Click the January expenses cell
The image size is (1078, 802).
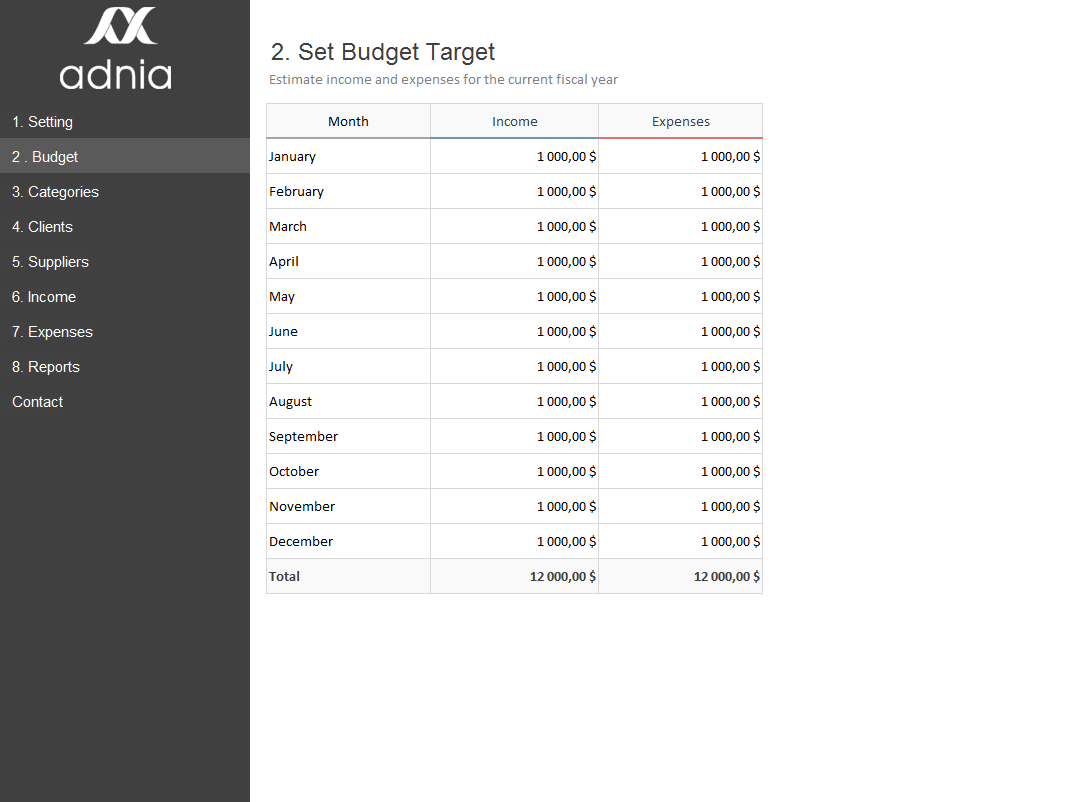pyautogui.click(x=681, y=157)
